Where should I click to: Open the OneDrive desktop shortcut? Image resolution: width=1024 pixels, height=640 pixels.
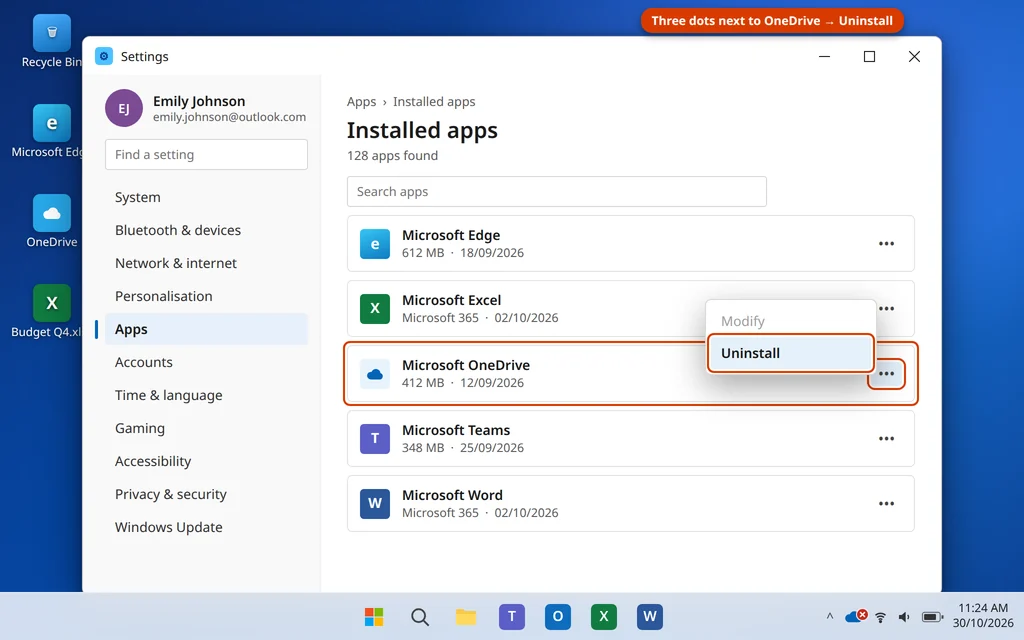(52, 221)
